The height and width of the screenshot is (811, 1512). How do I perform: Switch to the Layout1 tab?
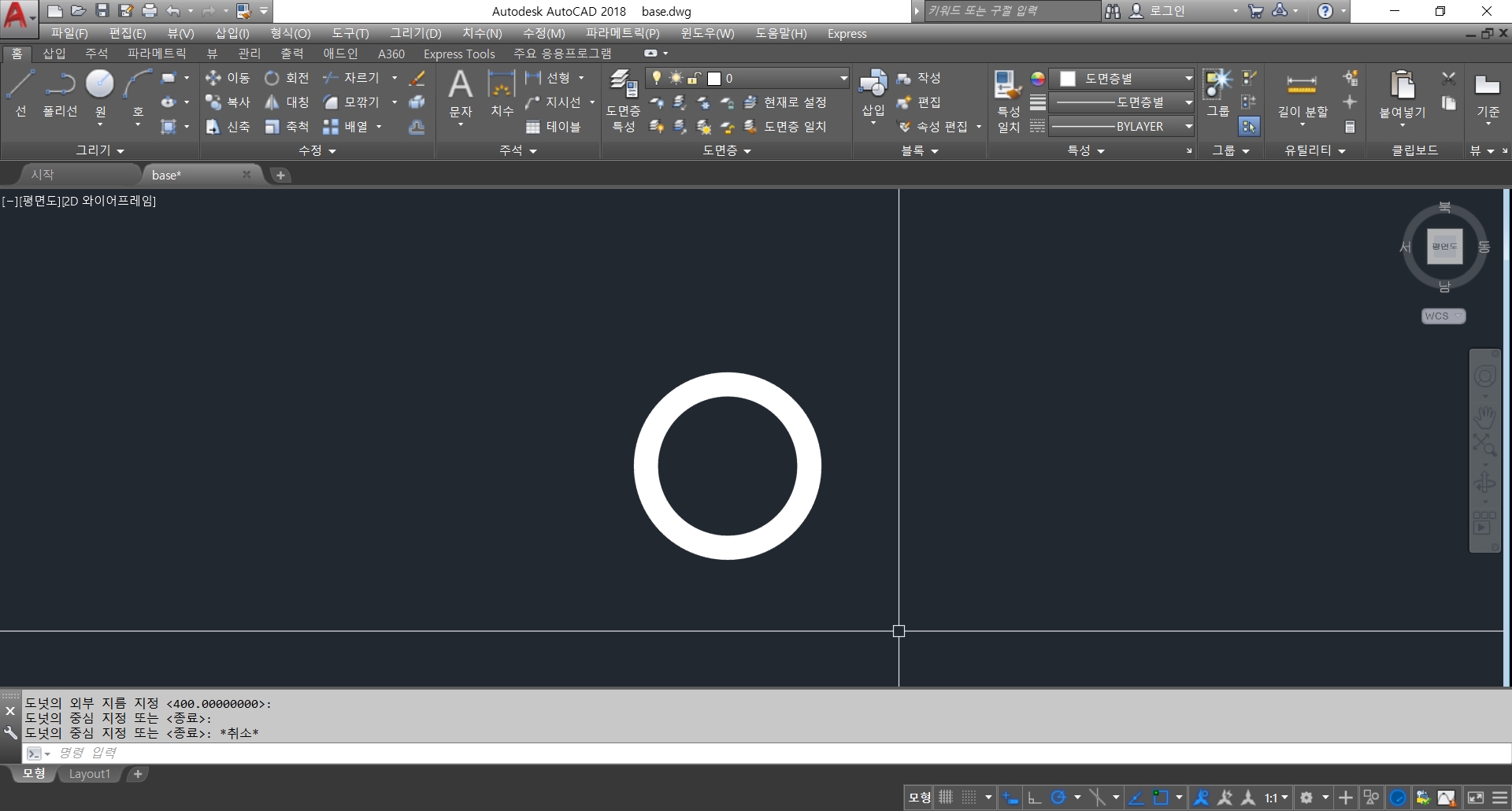coord(89,774)
